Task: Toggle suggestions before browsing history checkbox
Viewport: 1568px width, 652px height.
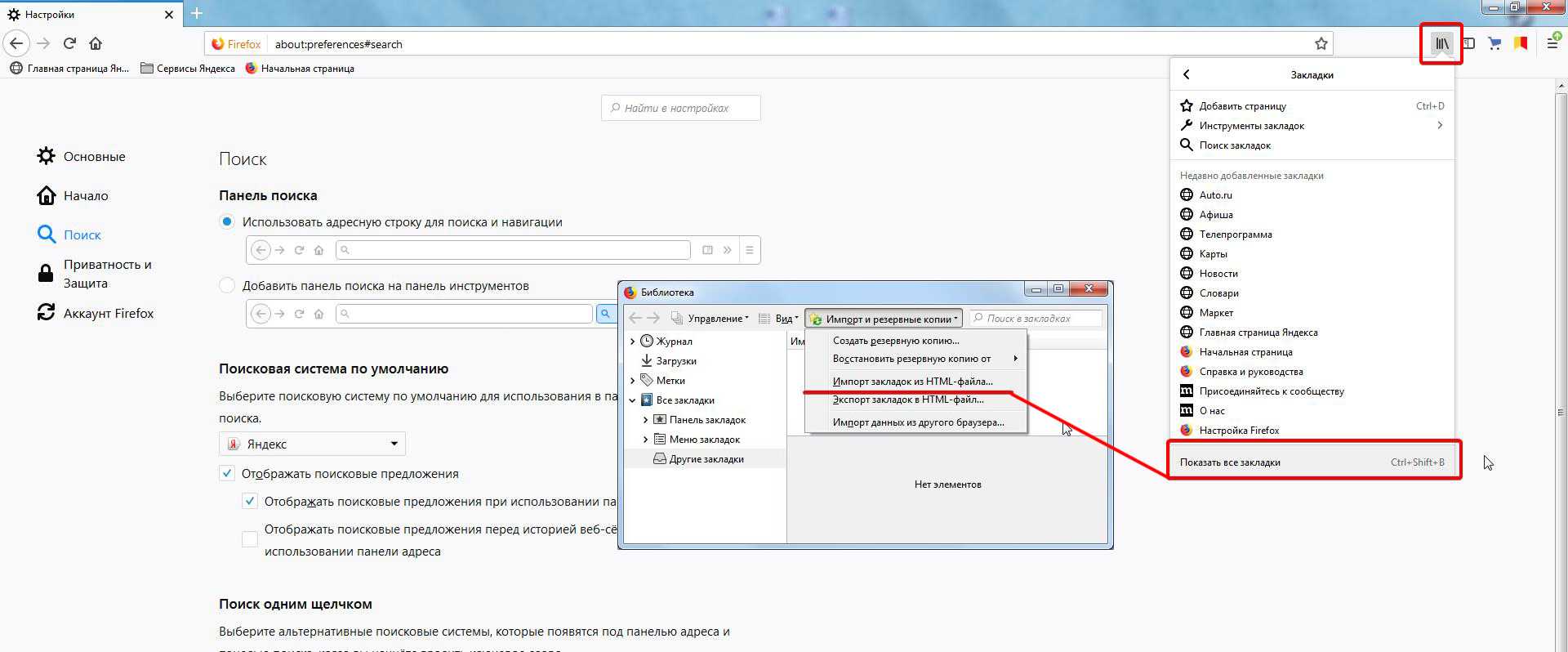Action: point(250,539)
